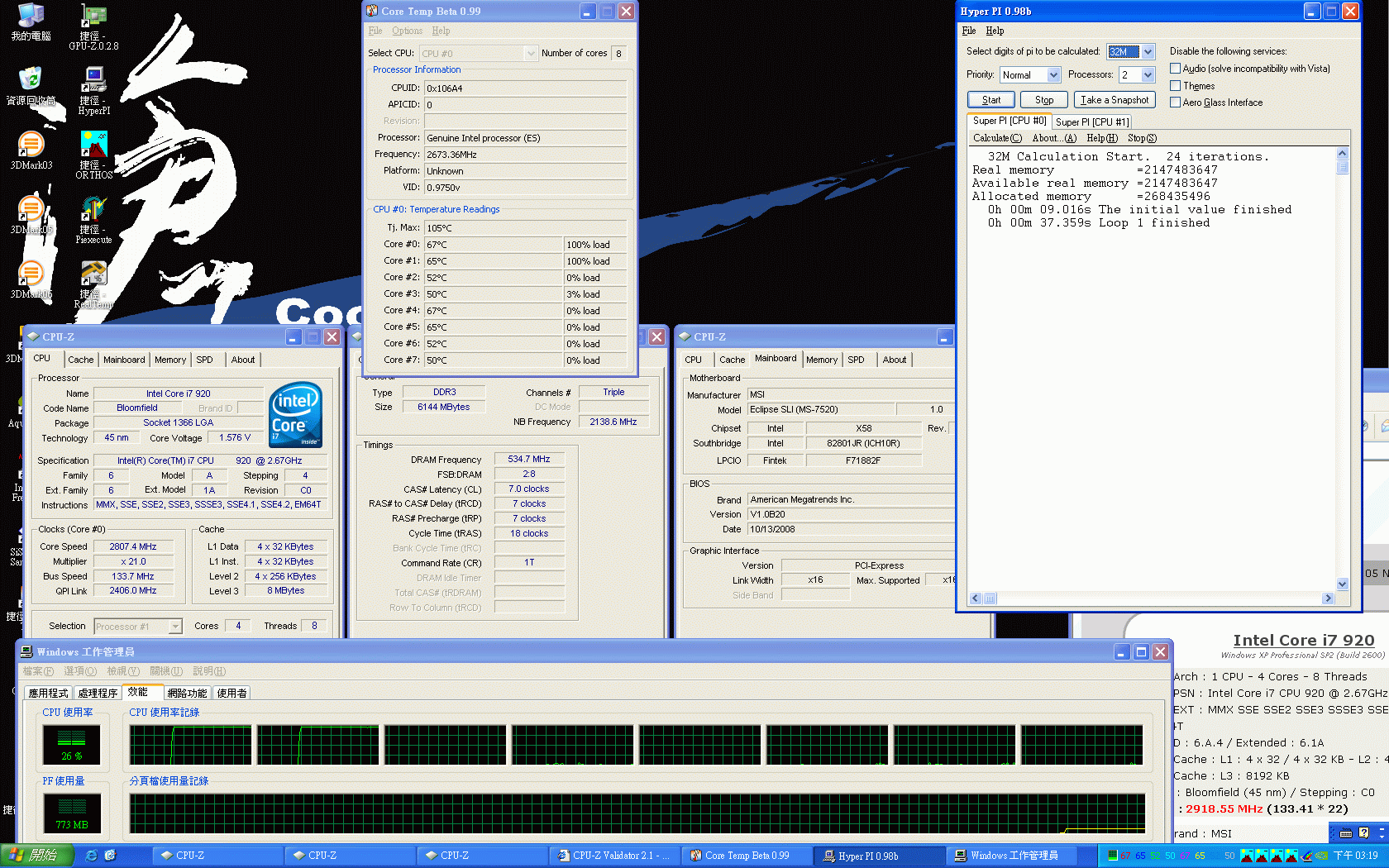This screenshot has height=868, width=1389.
Task: Open the Help menu in Core Temp
Action: click(441, 31)
